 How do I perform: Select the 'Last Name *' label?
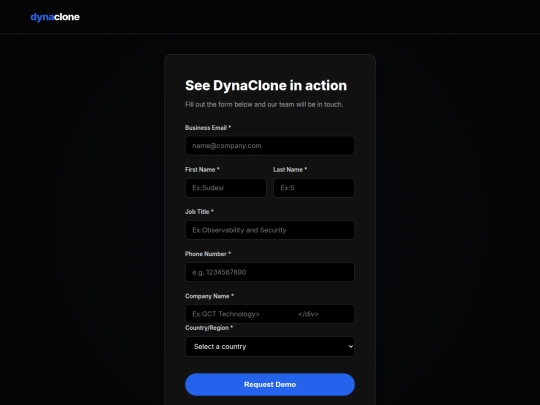[290, 169]
